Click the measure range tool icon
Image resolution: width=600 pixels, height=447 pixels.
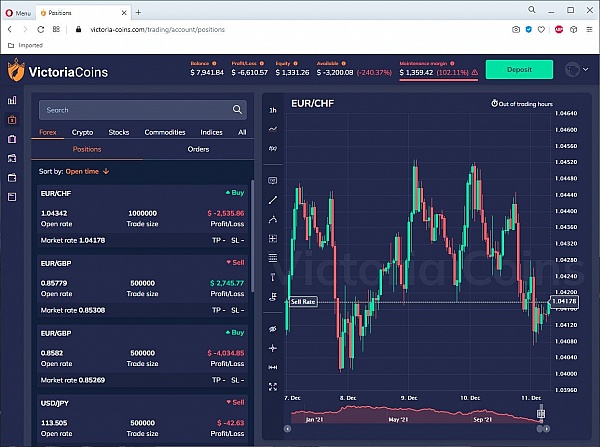point(273,367)
